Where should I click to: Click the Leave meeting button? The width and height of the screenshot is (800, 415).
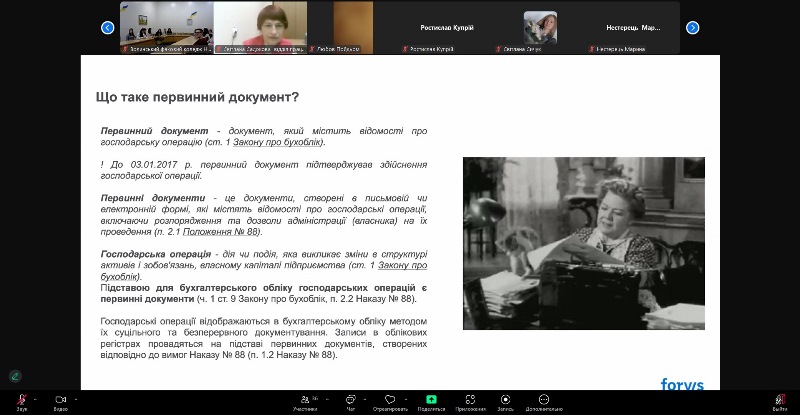click(780, 401)
